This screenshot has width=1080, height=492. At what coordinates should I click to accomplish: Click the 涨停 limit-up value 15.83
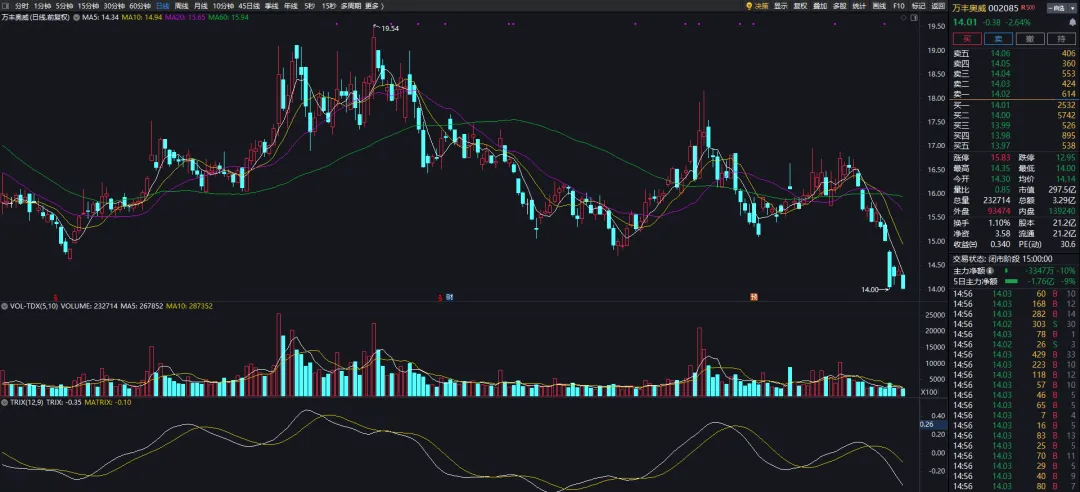[1000, 157]
